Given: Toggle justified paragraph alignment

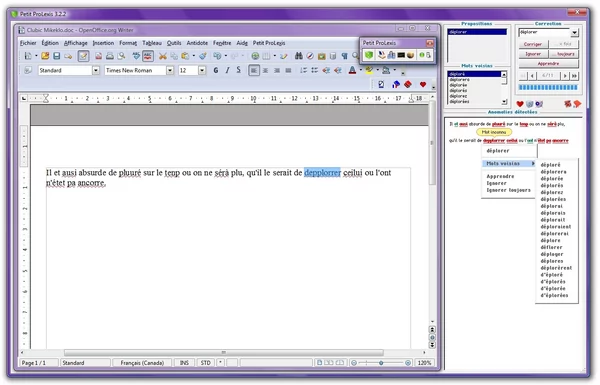Looking at the screenshot, I should pos(288,70).
